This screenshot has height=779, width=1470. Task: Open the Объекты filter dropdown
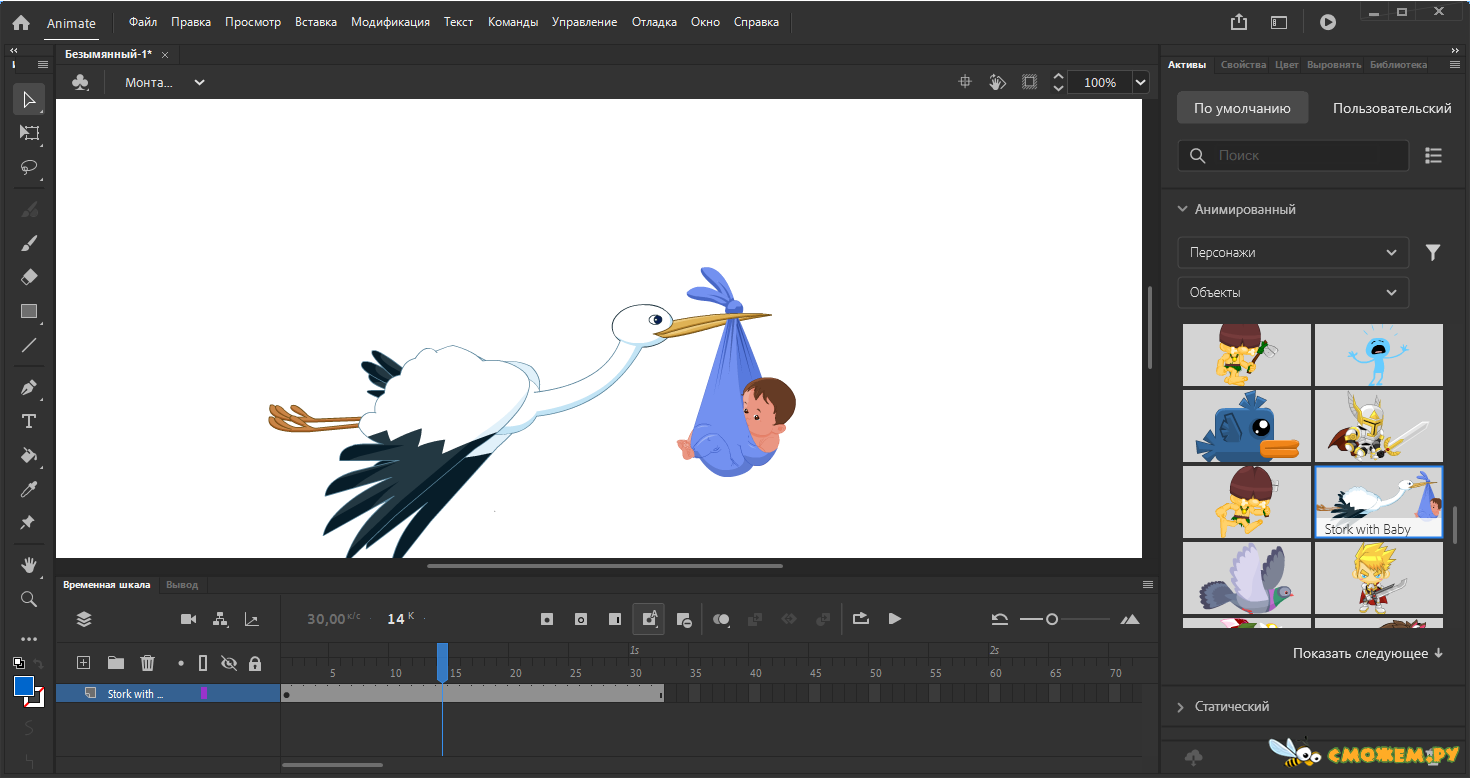click(x=1293, y=292)
